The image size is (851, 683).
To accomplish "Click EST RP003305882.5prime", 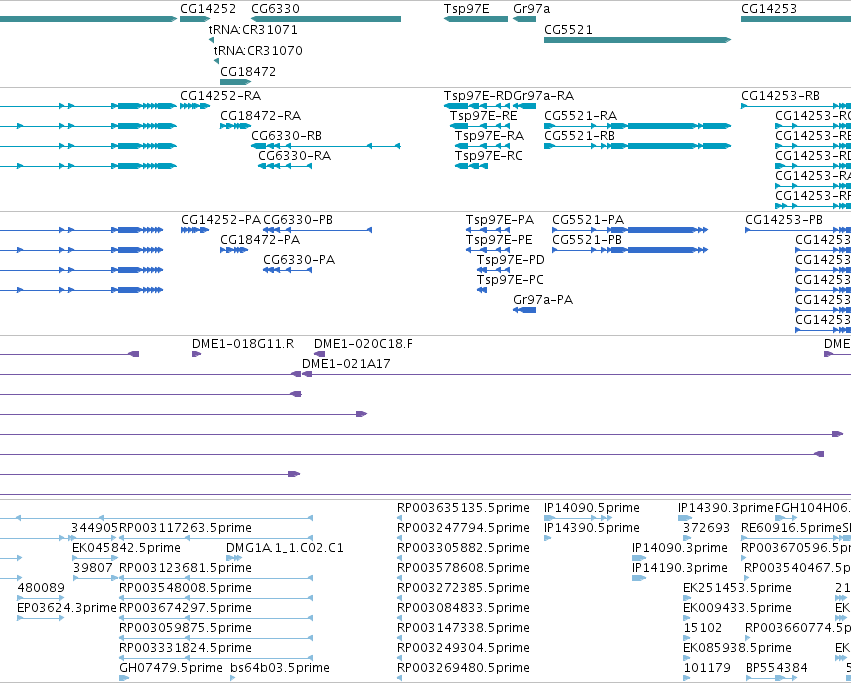I will pyautogui.click(x=463, y=548).
